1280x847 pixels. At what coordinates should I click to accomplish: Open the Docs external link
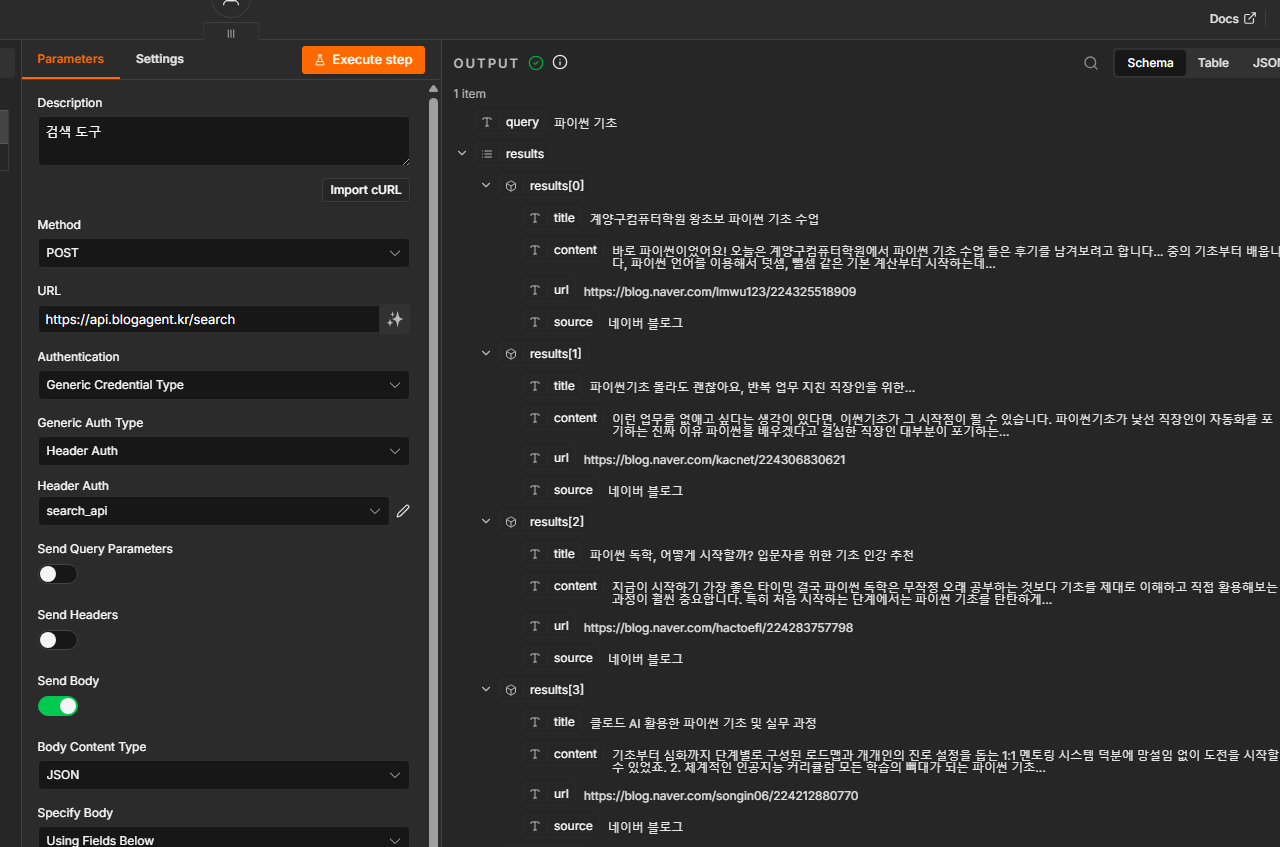[1232, 18]
